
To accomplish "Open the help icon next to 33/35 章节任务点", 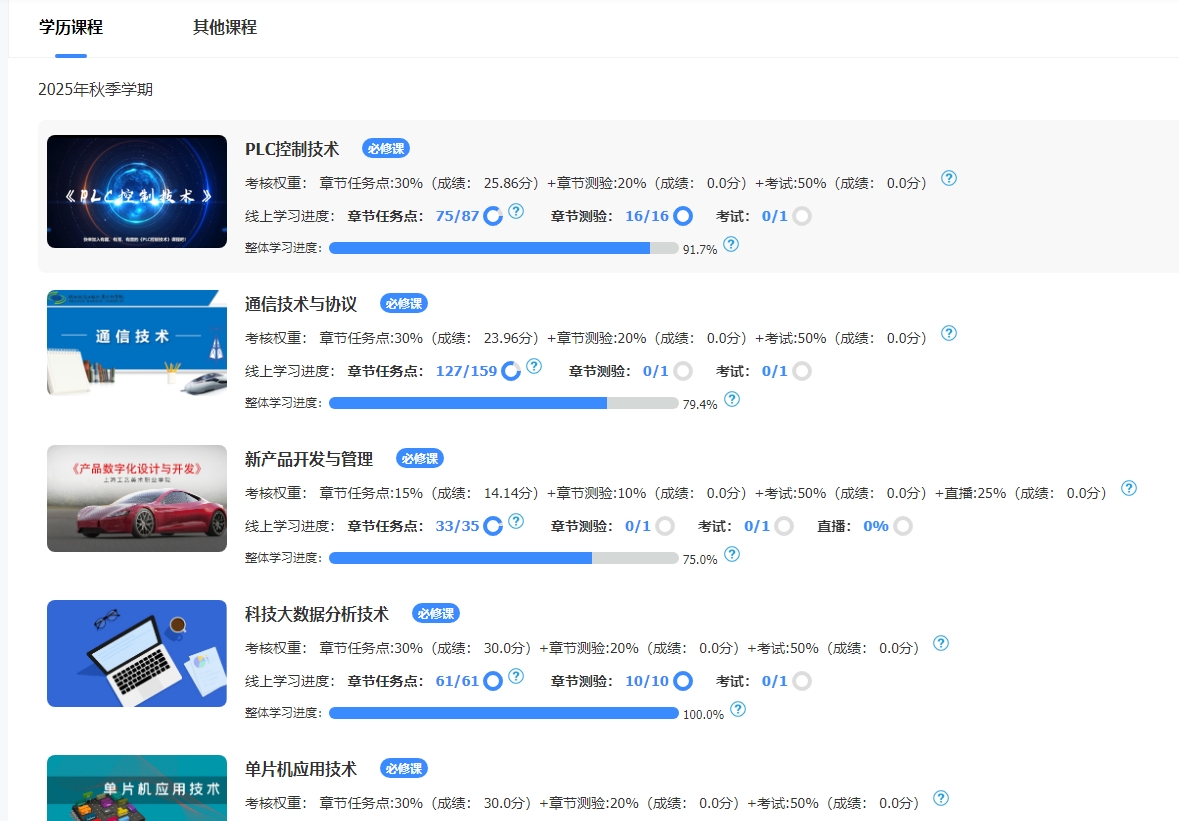I will tap(516, 521).
